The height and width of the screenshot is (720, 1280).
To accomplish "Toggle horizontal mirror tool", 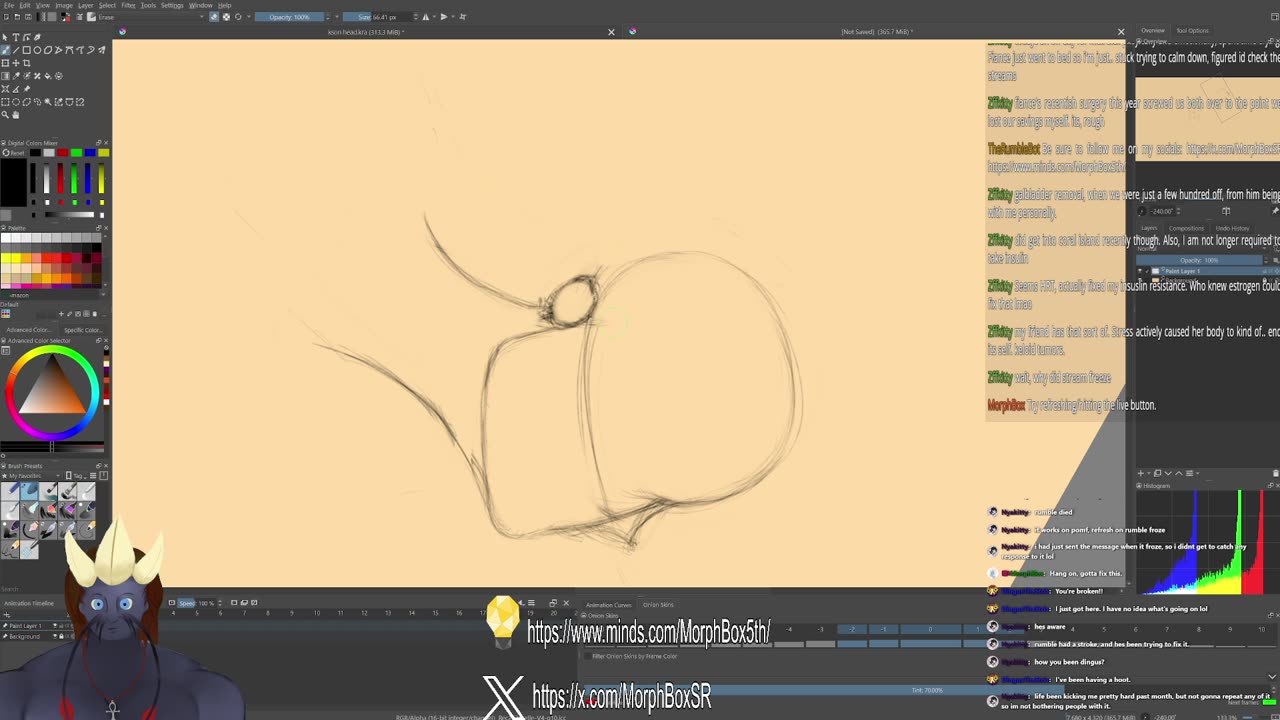I will 426,17.
